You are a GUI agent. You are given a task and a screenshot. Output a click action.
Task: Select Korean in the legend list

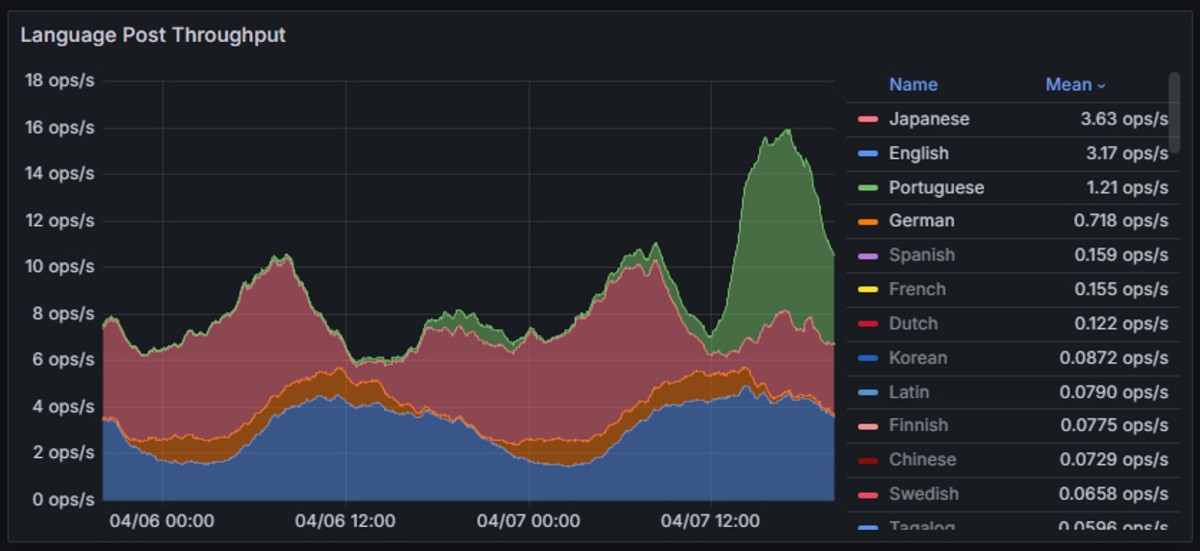(x=917, y=357)
